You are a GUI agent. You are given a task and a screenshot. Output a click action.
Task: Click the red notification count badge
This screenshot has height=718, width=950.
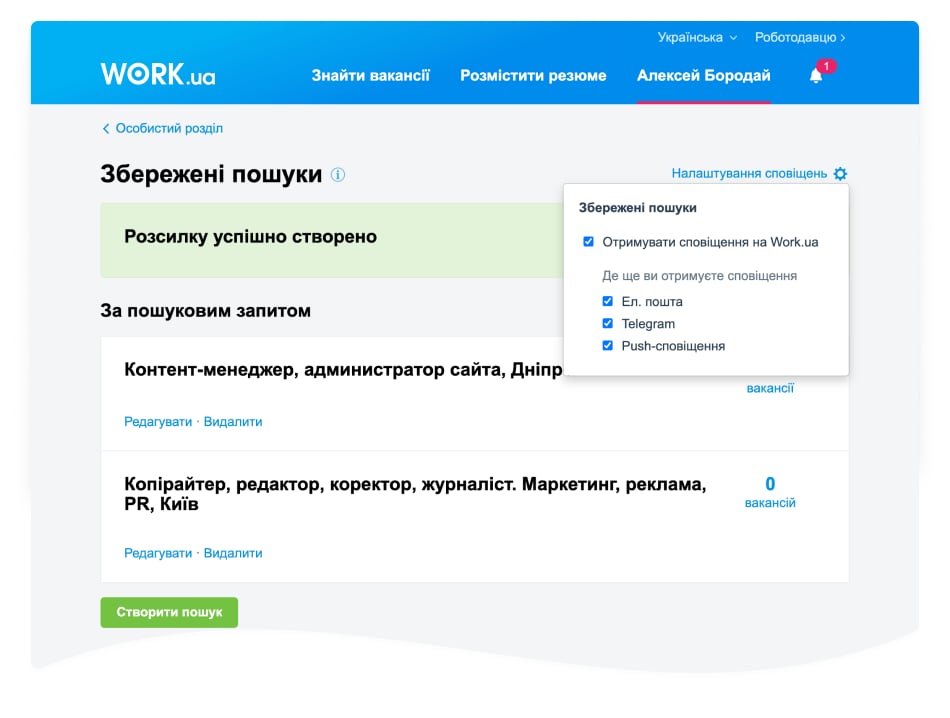tap(825, 66)
